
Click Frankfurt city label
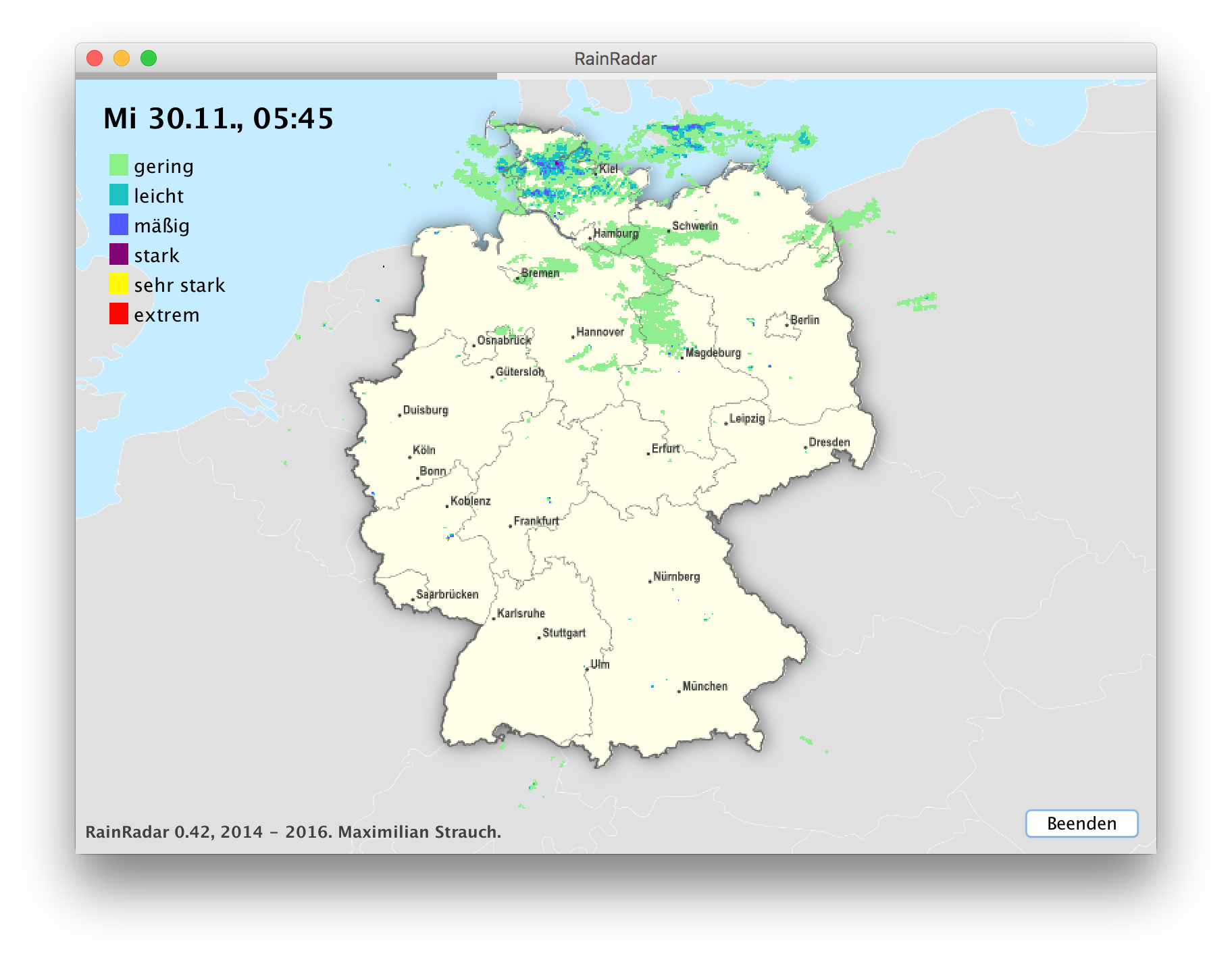tap(536, 521)
